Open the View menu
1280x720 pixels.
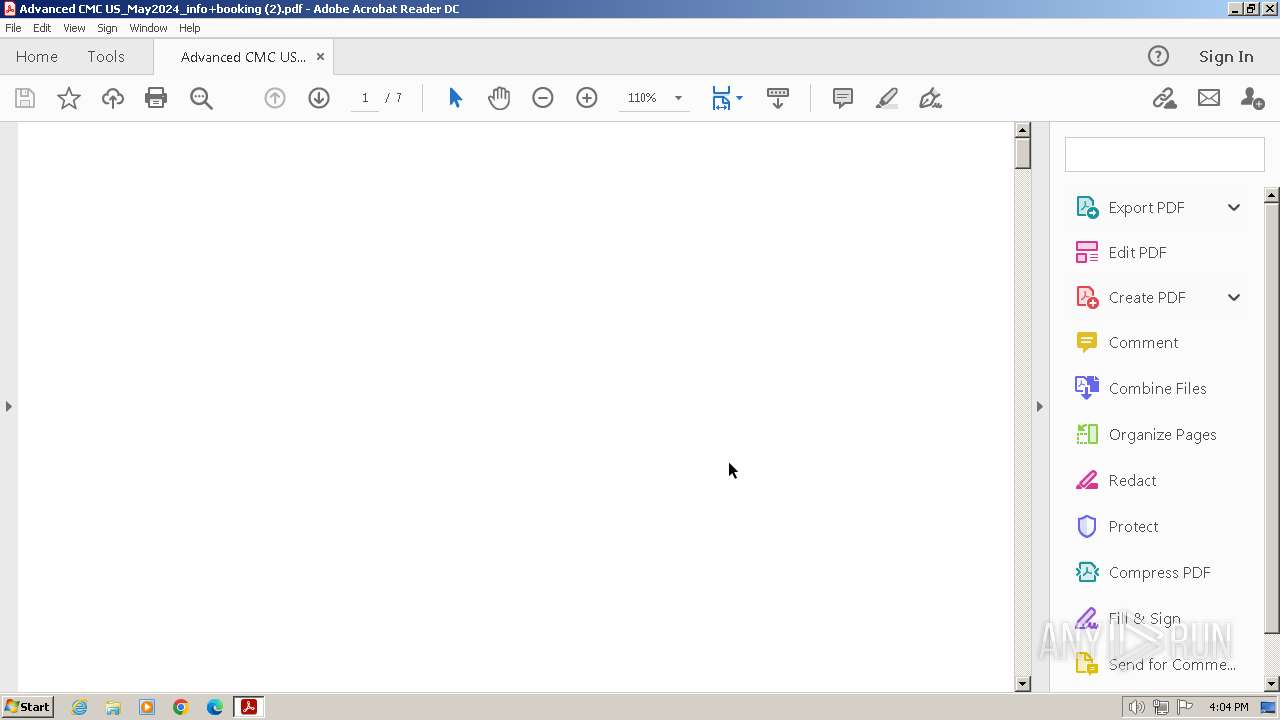click(74, 28)
